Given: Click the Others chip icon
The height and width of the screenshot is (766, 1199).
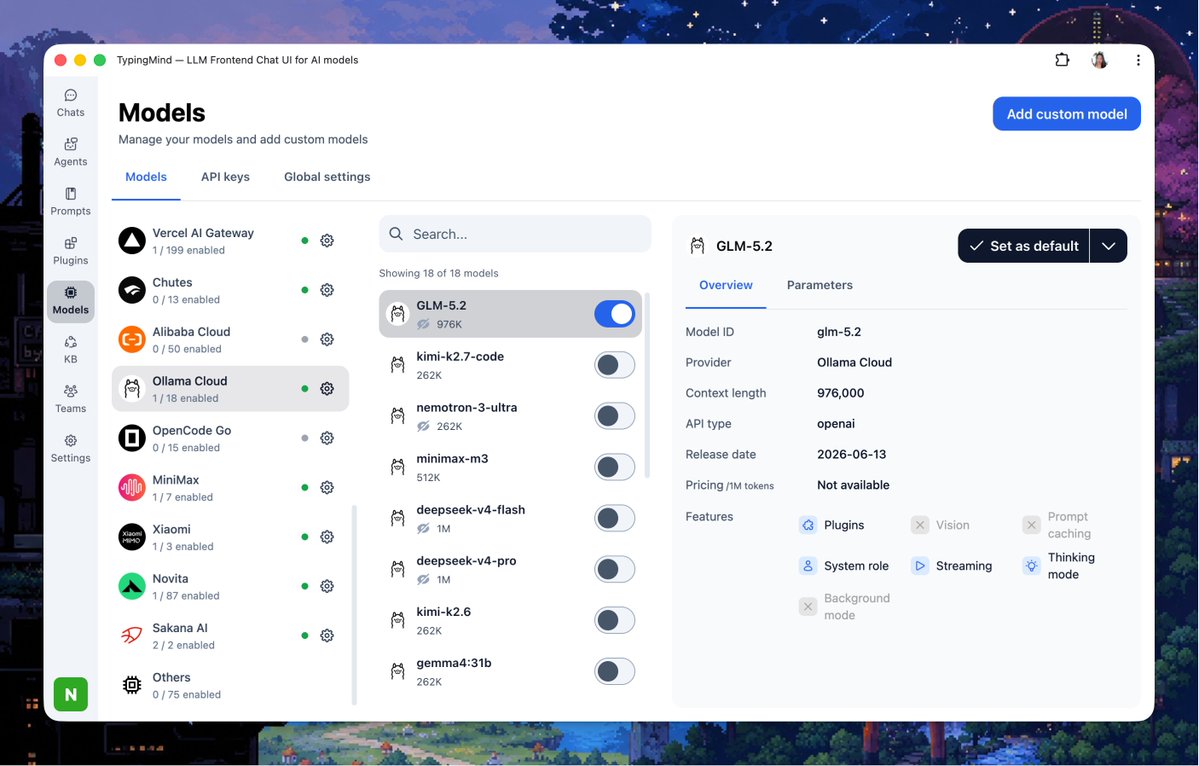Looking at the screenshot, I should pos(132,685).
